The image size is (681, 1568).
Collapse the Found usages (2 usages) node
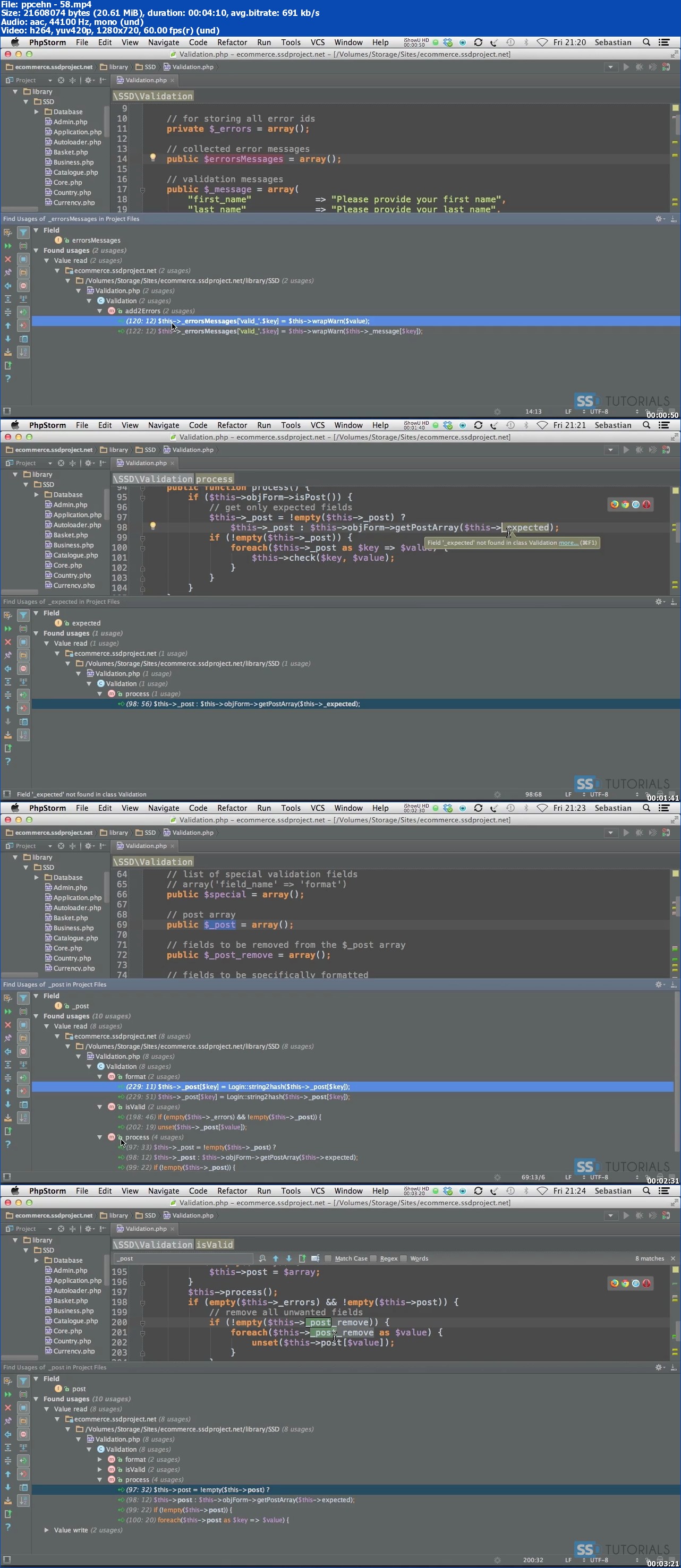click(37, 250)
